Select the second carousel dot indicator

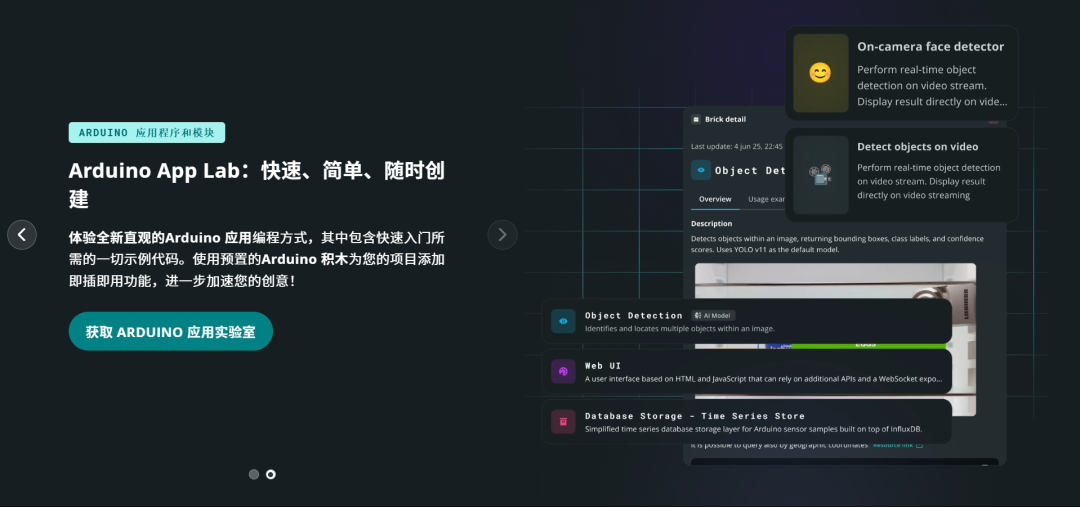271,475
